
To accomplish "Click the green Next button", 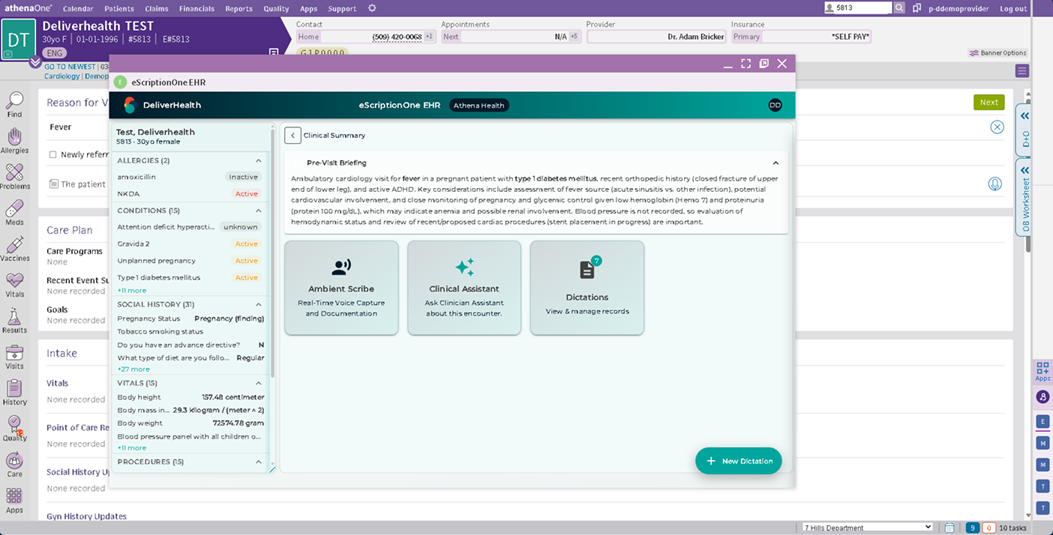I will 989,102.
